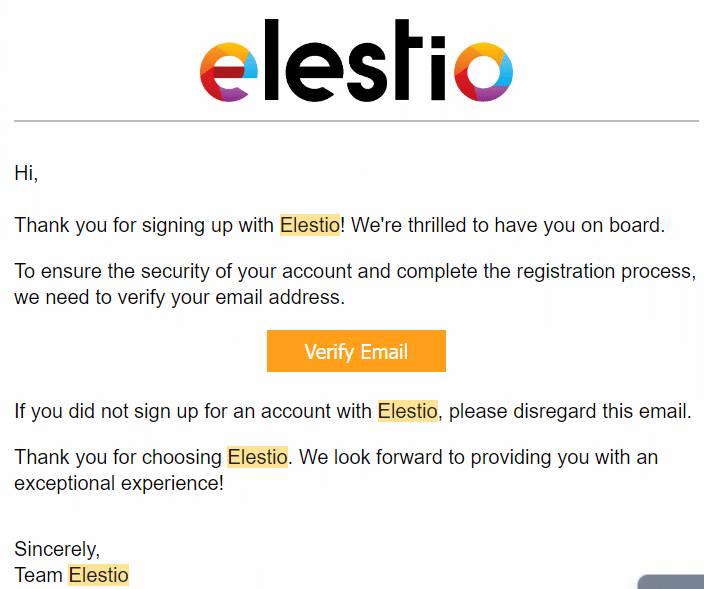Click highlighted Elestio after 'signing up with'
Screen dimensions: 704x589
310,225
